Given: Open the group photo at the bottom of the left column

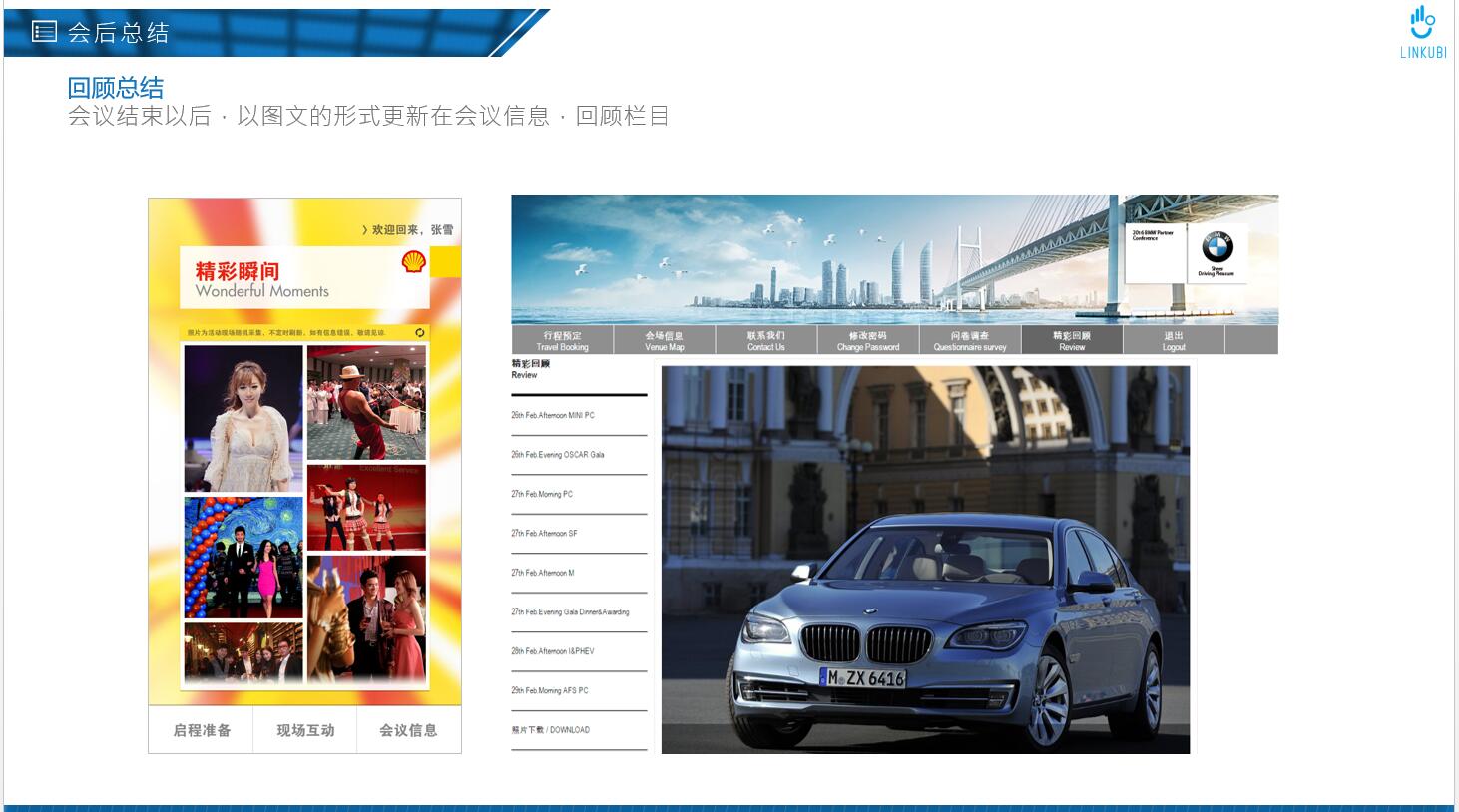Looking at the screenshot, I should coord(243,653).
